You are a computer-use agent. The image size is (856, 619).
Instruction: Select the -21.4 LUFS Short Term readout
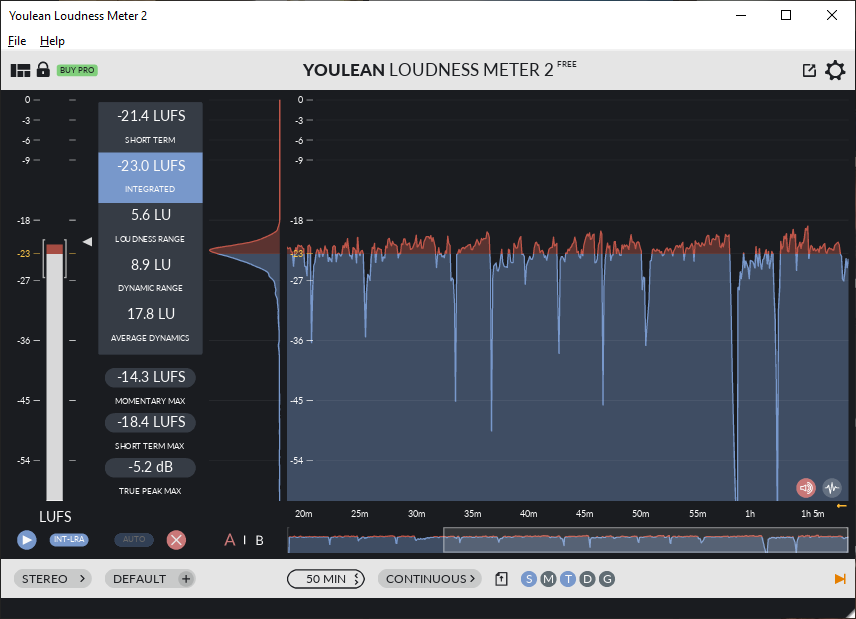(x=150, y=127)
